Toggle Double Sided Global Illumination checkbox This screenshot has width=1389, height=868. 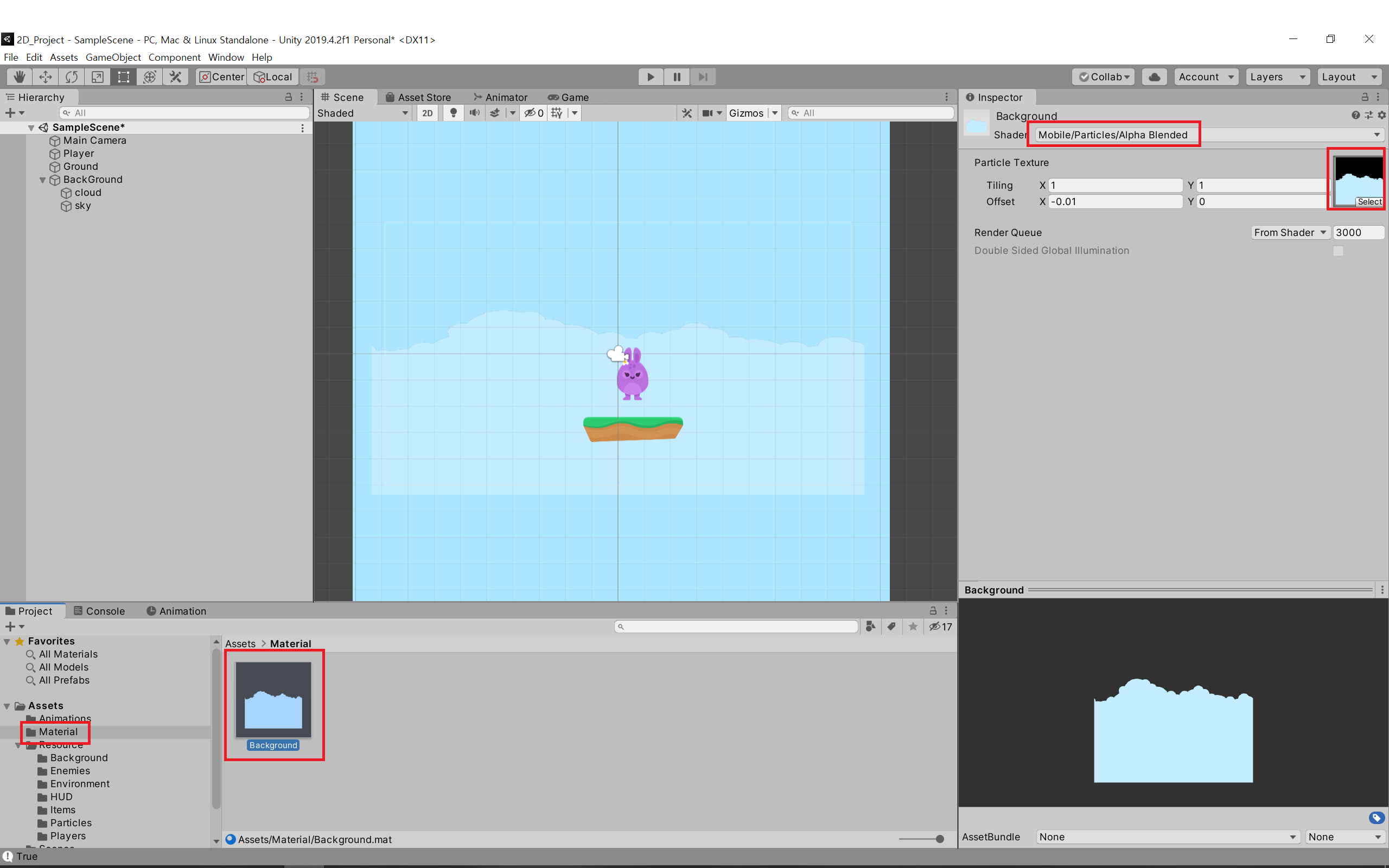tap(1338, 251)
